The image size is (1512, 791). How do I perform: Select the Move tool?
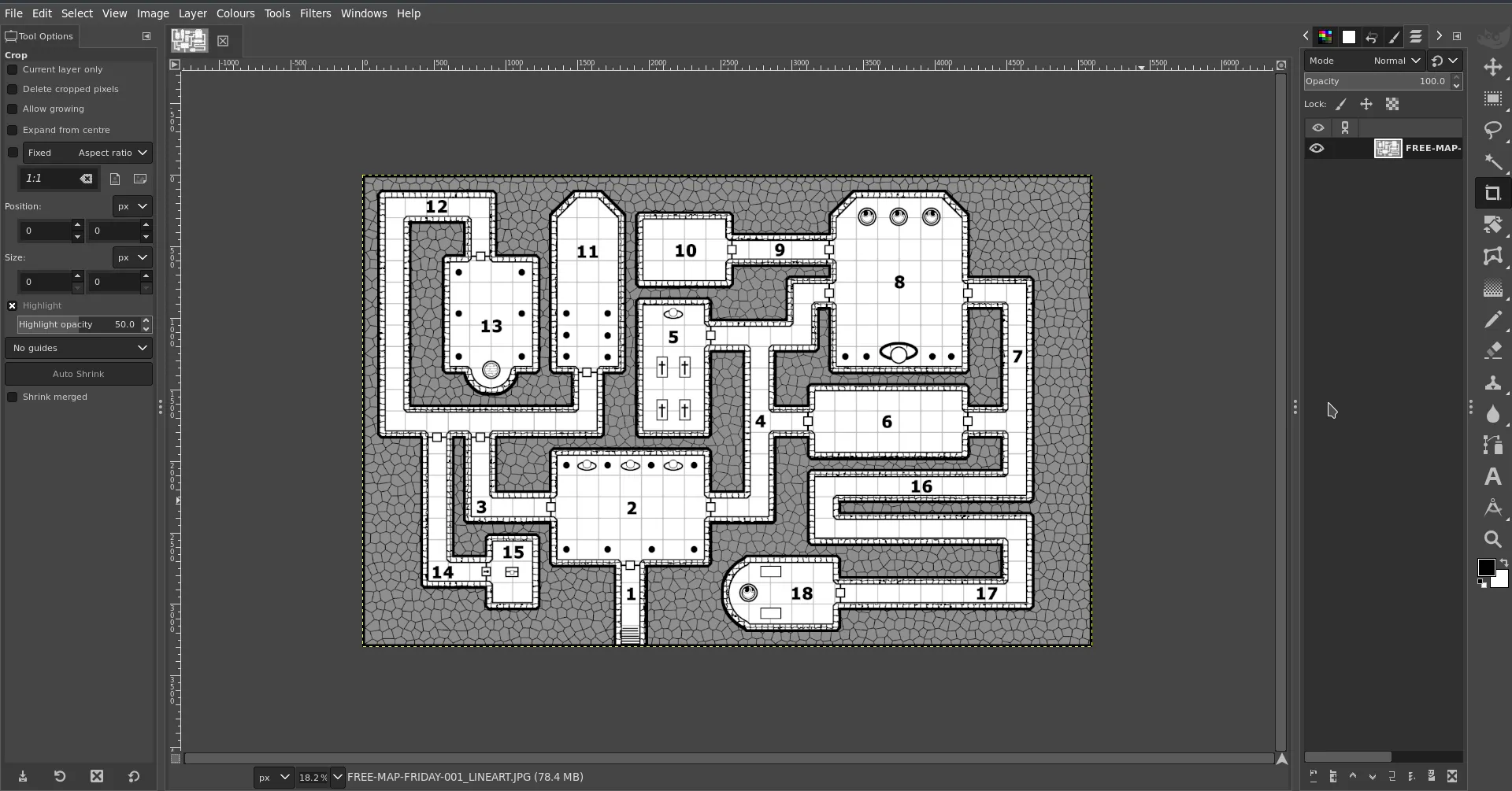coord(1492,68)
